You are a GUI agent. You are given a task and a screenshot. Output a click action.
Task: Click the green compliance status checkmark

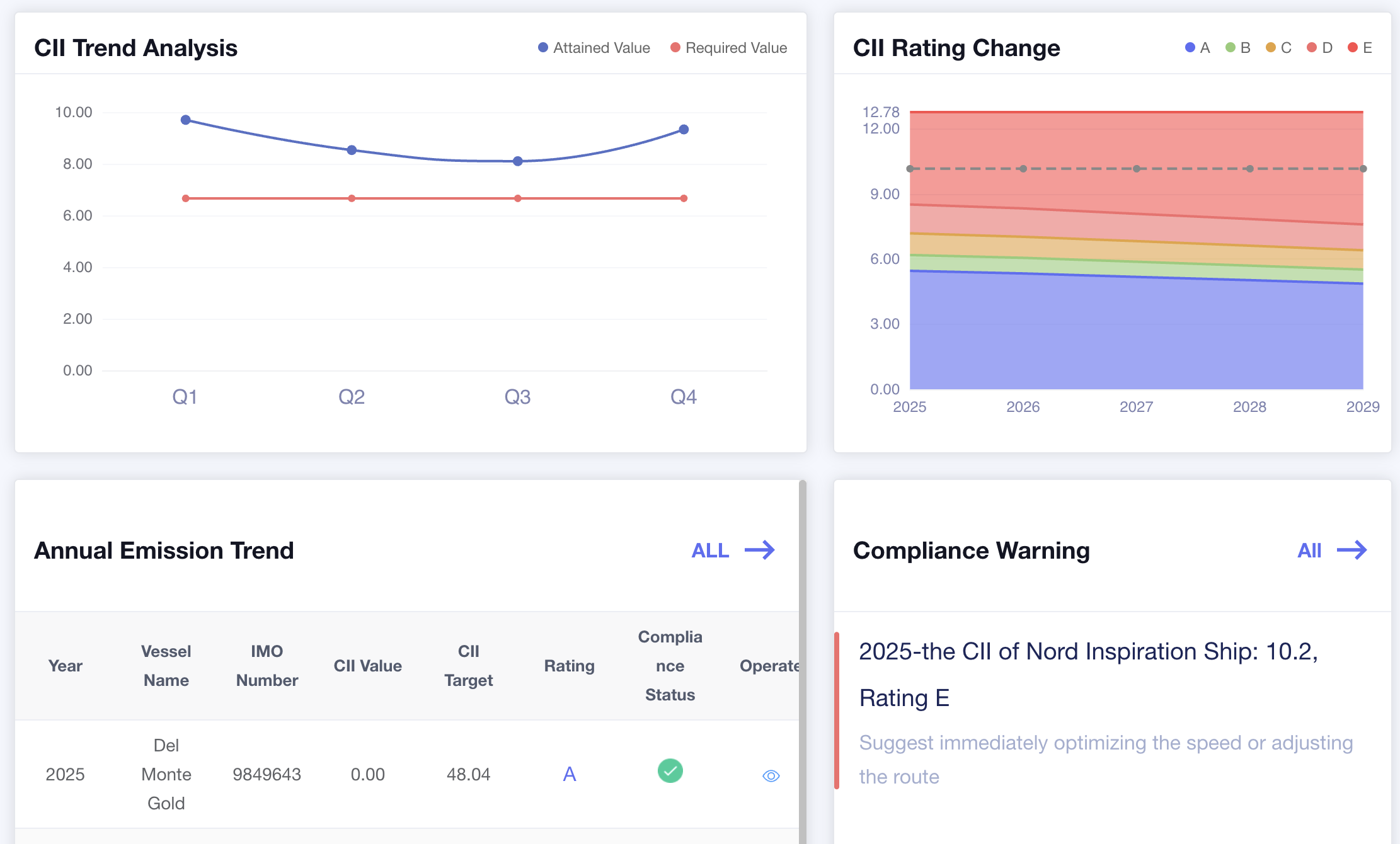670,771
